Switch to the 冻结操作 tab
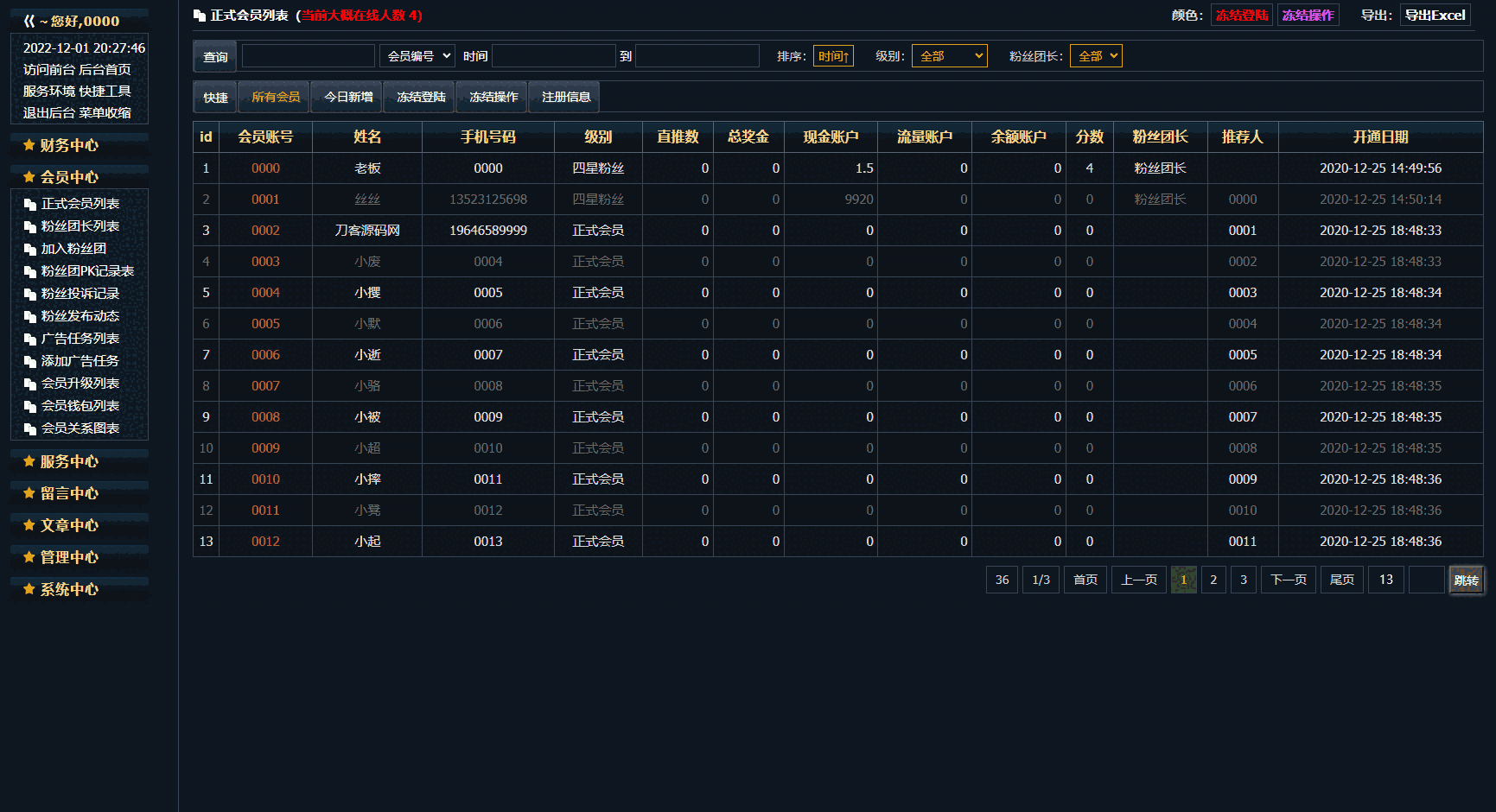 click(x=493, y=97)
